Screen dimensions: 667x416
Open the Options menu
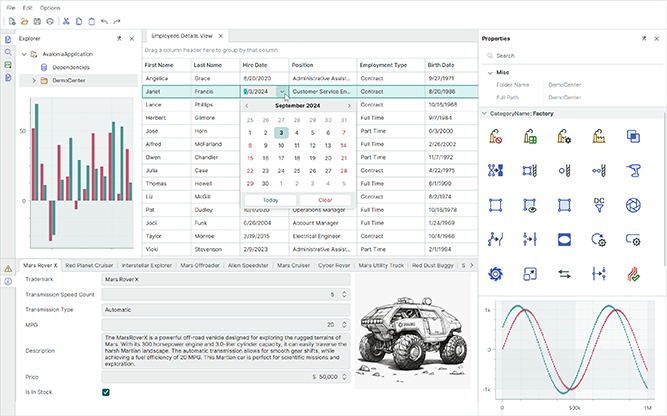(x=50, y=7)
